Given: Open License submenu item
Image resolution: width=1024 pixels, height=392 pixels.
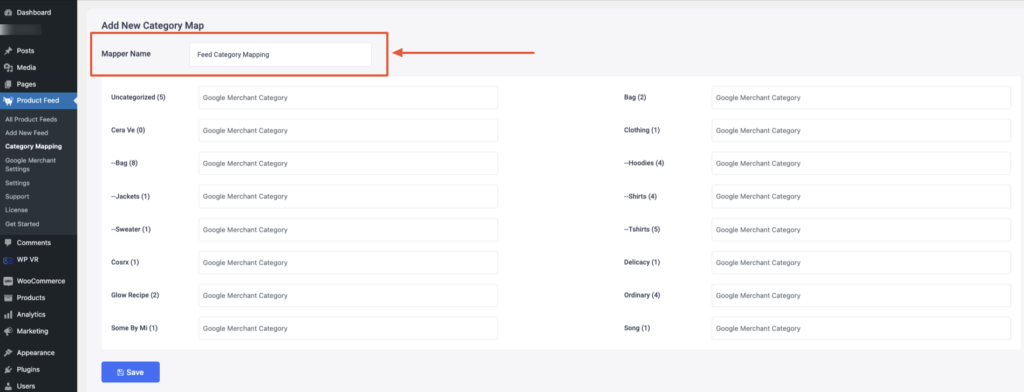Looking at the screenshot, I should point(16,210).
